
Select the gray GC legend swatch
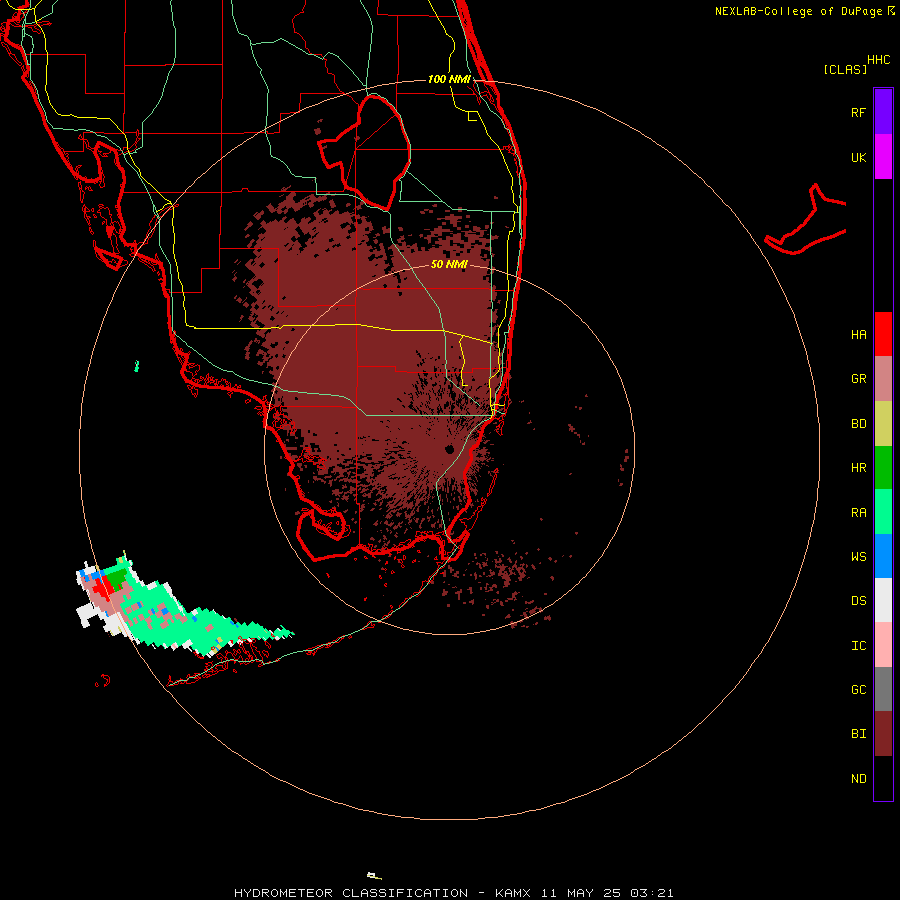[x=883, y=689]
